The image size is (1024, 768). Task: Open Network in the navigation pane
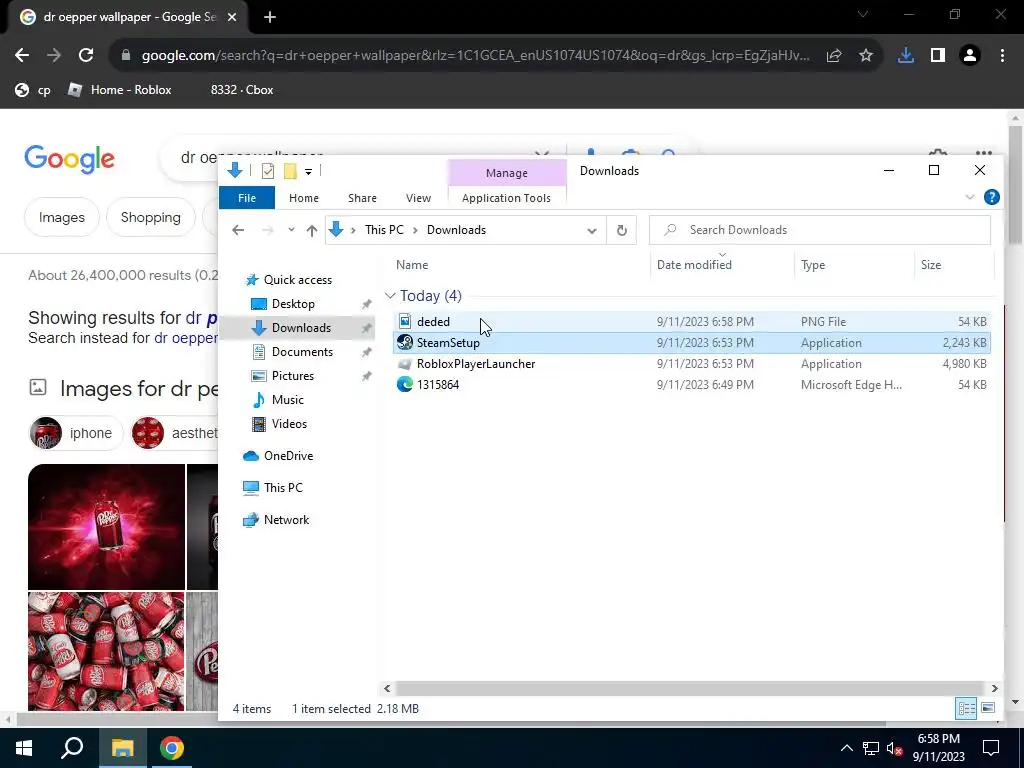(286, 520)
